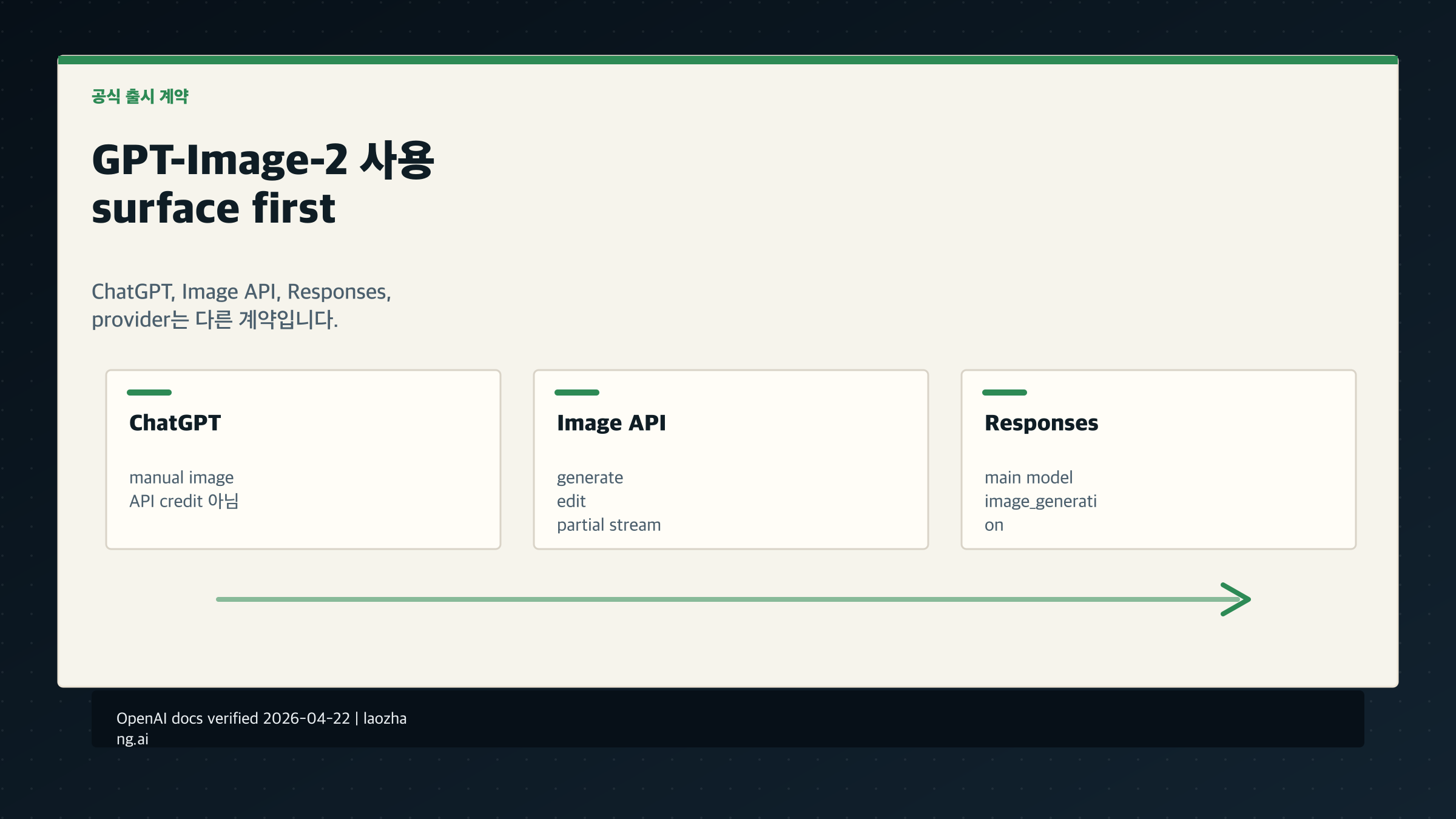Click the green accent bar above Image API
1456x819 pixels.
pos(578,393)
